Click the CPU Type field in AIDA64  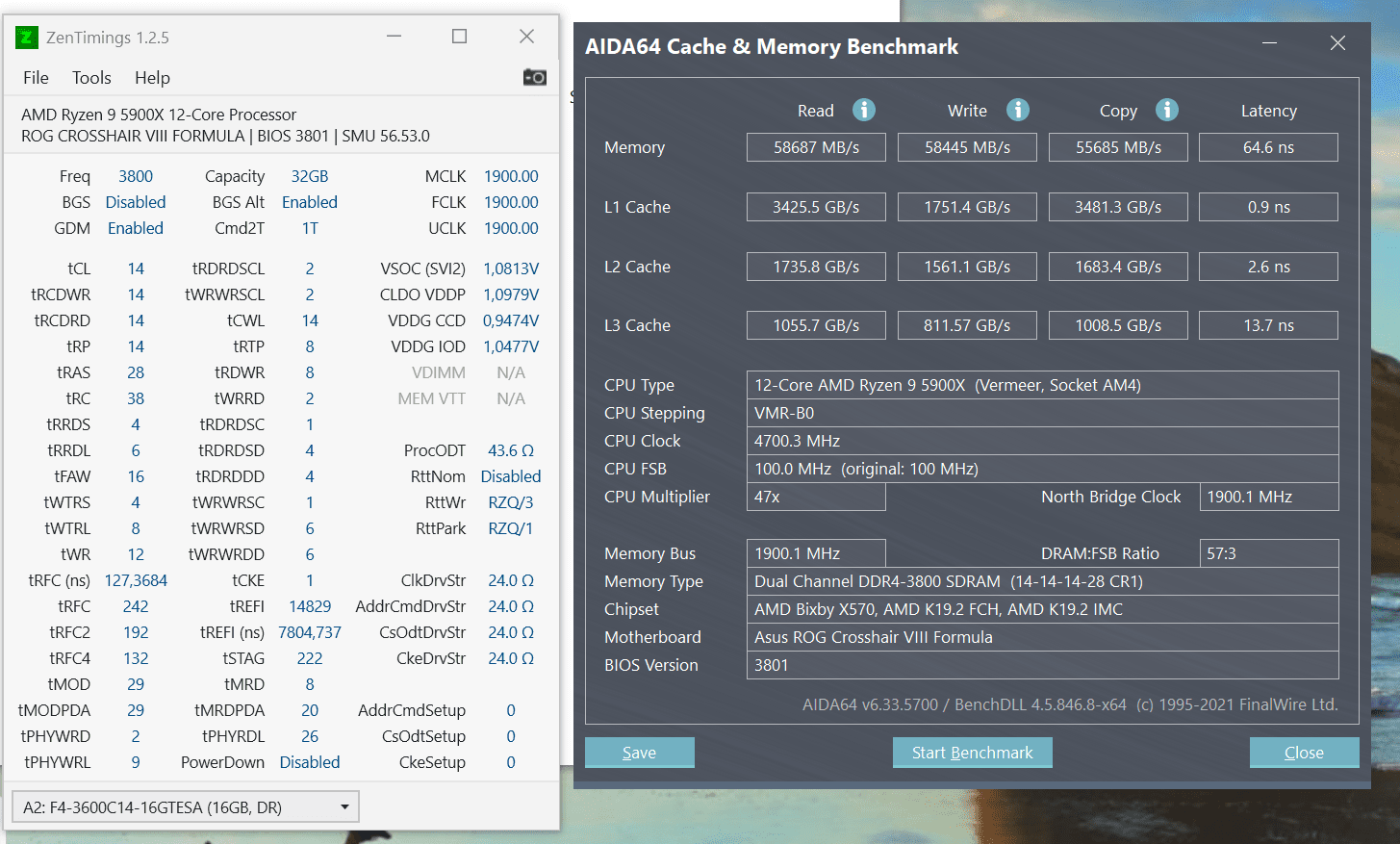(1042, 385)
